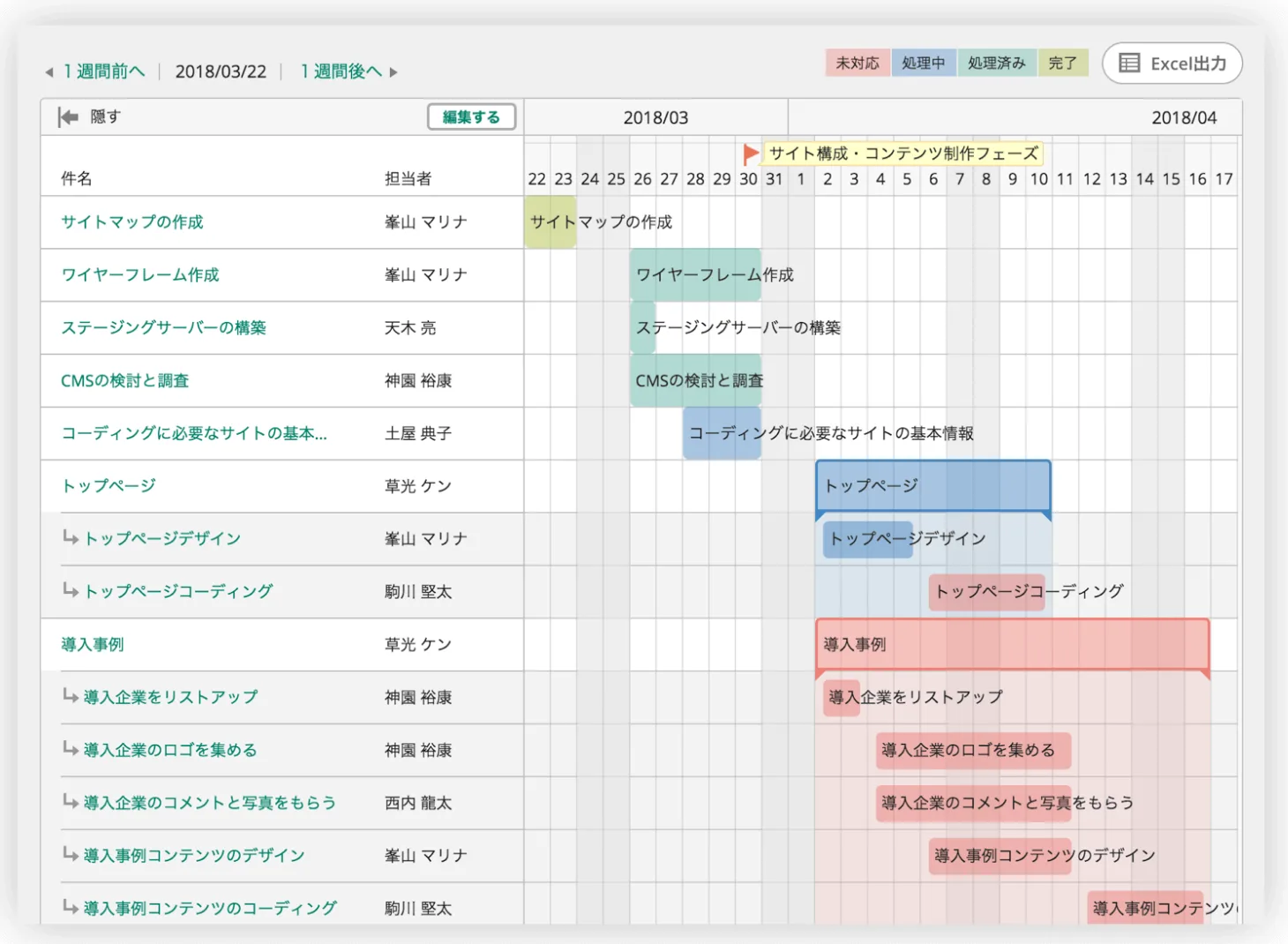Image resolution: width=1288 pixels, height=944 pixels.
Task: Click the subtask arrow icon beside 導入事例コンテンツのデザイン
Action: point(71,853)
